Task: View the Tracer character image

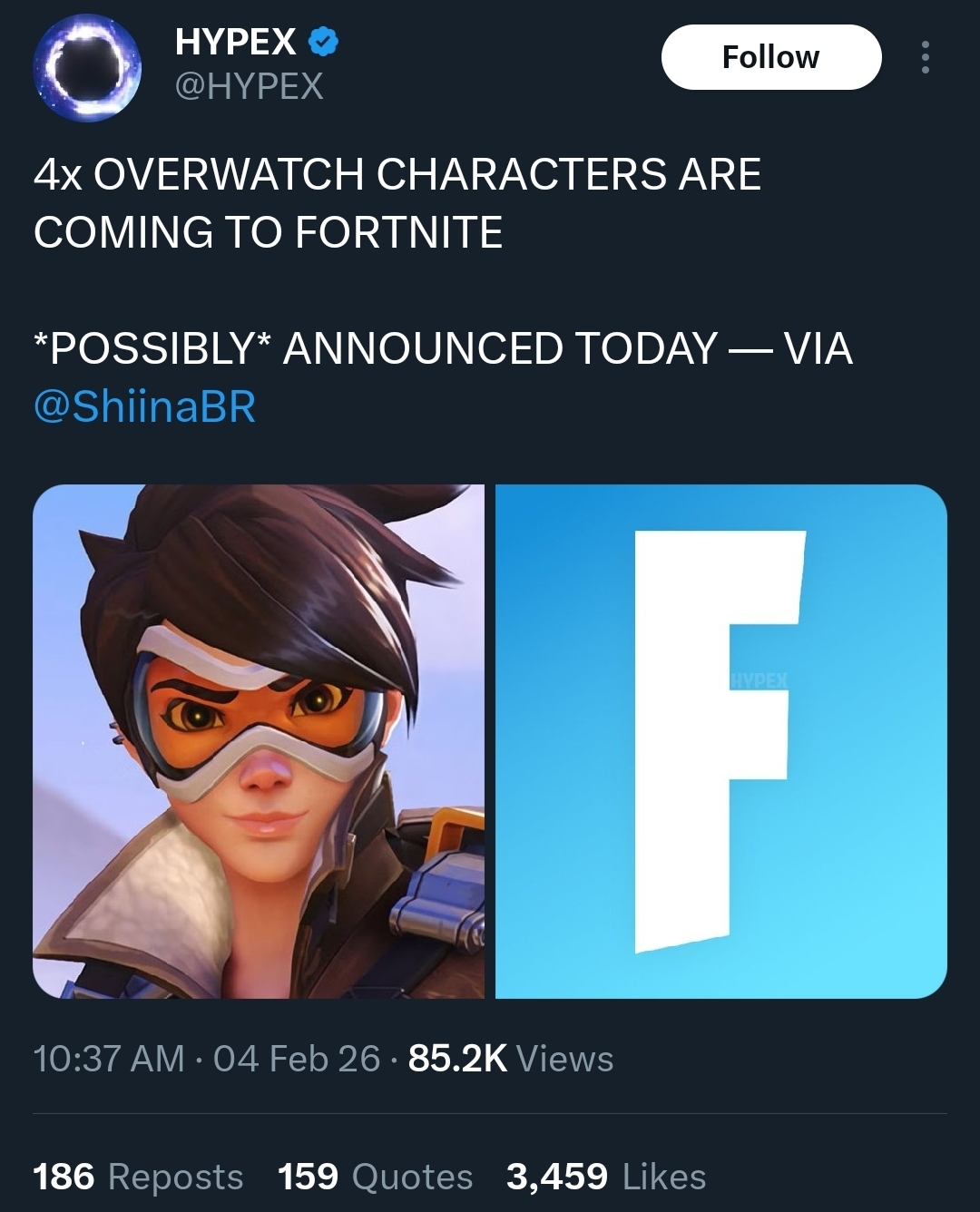Action: (x=259, y=741)
